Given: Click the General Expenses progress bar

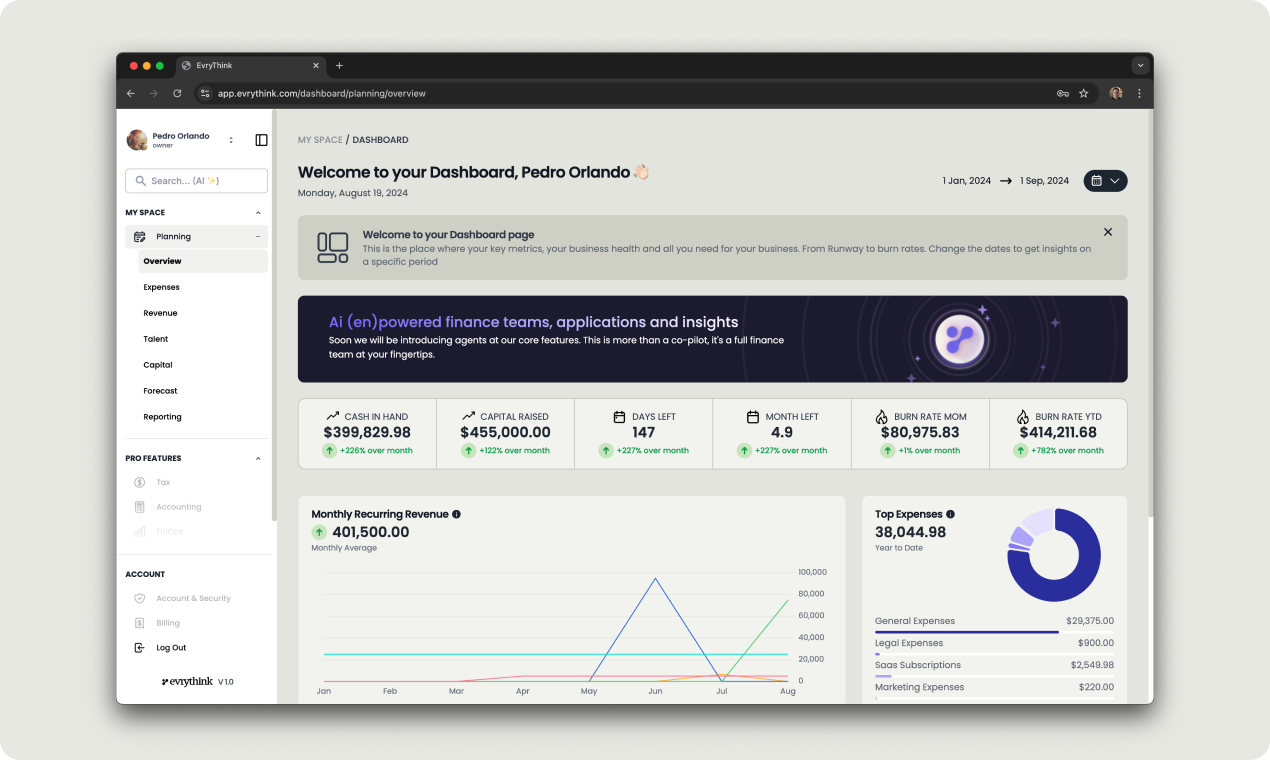Looking at the screenshot, I should coord(994,632).
